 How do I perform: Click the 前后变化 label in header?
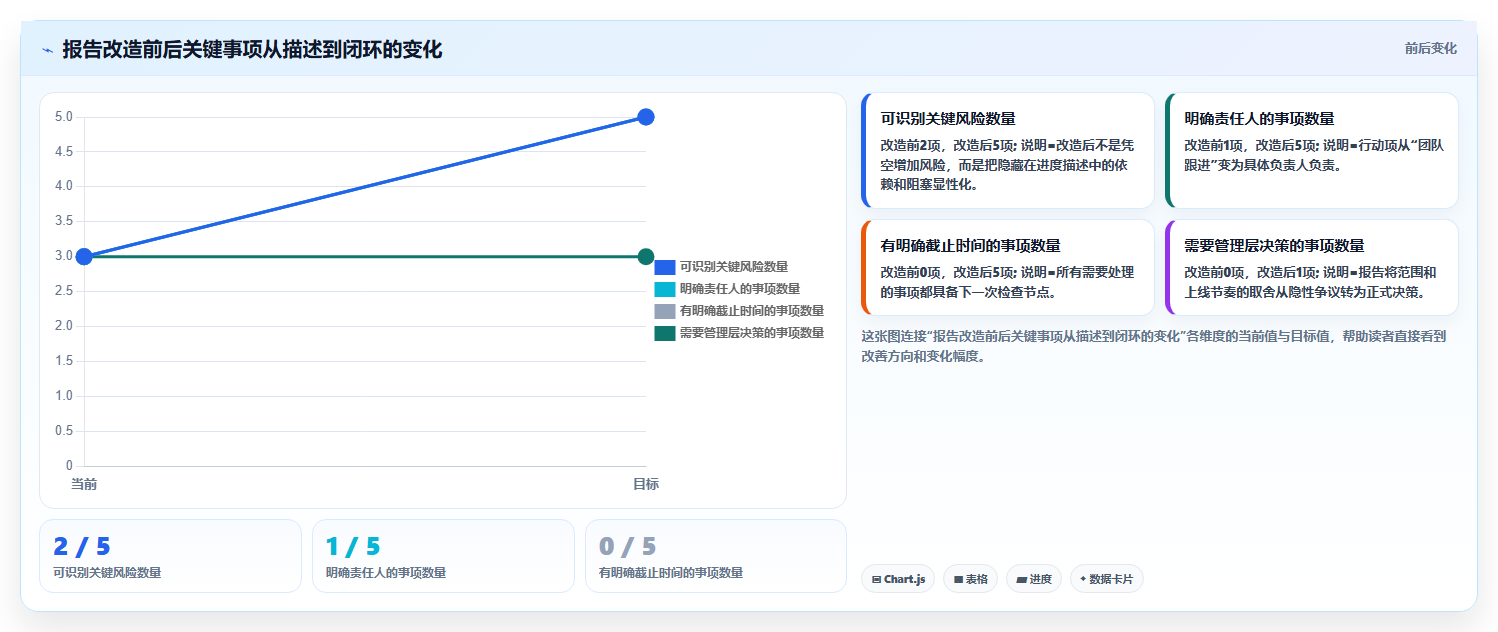[x=1430, y=48]
